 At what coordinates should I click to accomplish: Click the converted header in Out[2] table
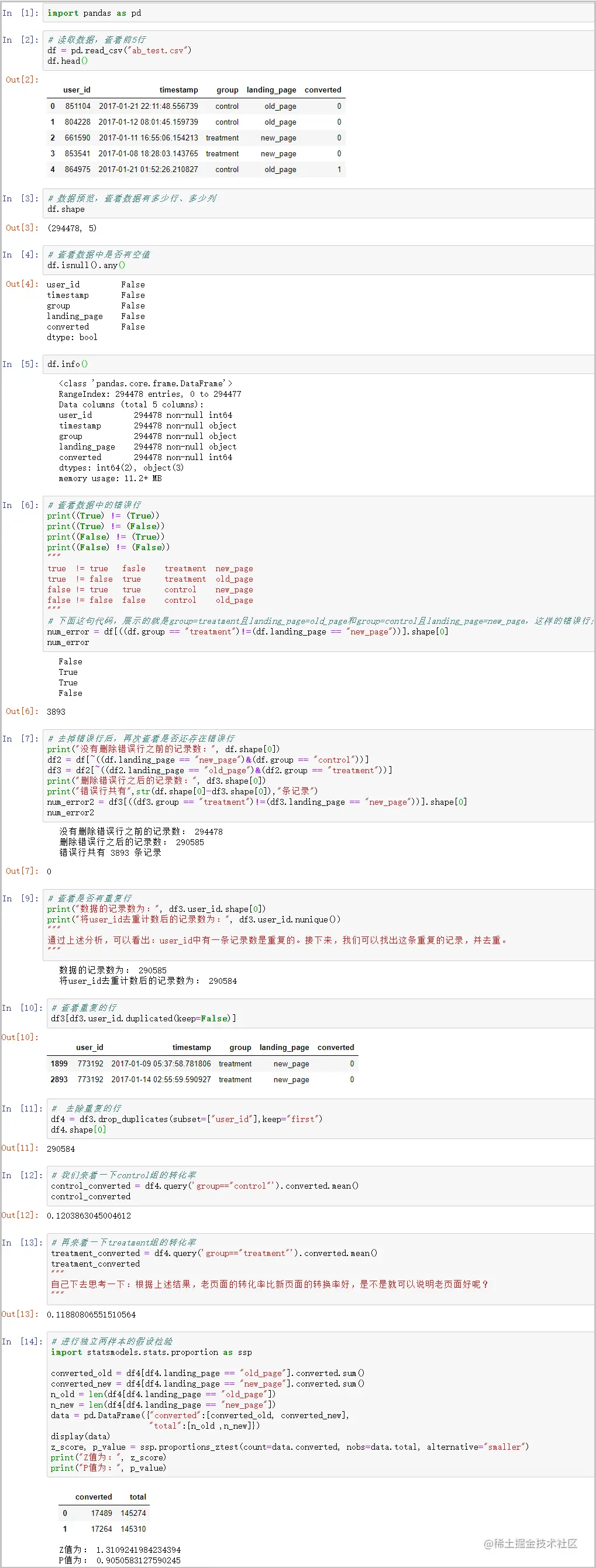tap(323, 90)
